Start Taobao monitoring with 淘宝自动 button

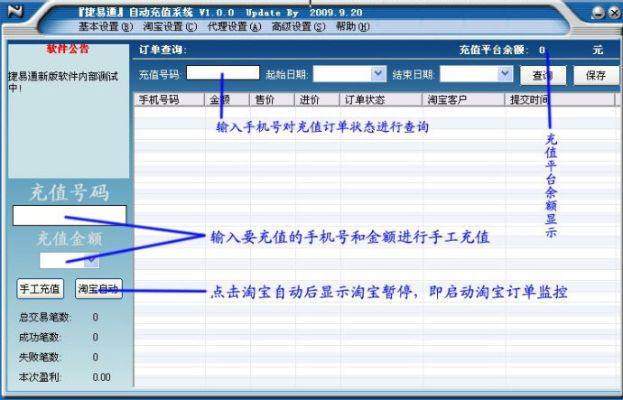(x=98, y=288)
